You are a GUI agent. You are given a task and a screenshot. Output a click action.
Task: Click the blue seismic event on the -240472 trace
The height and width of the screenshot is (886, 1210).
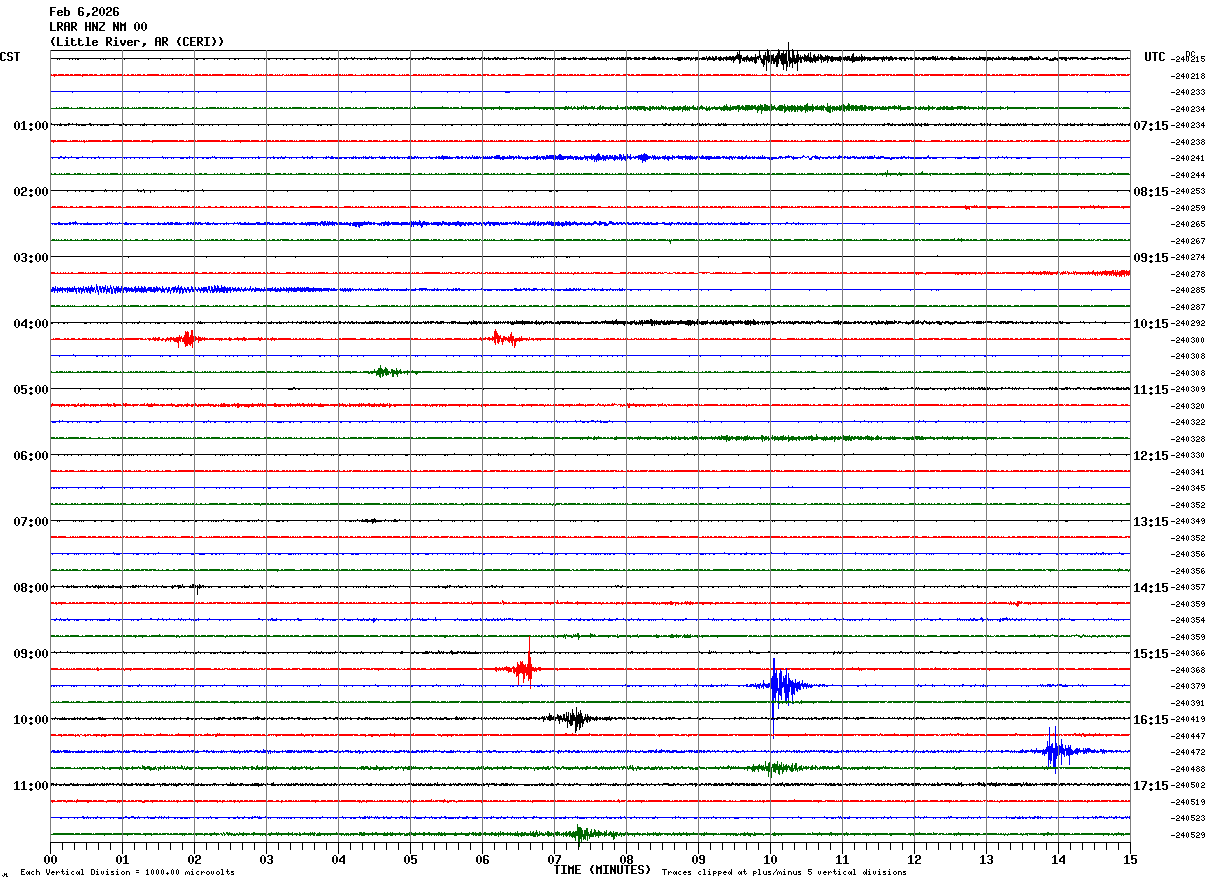click(x=1058, y=751)
